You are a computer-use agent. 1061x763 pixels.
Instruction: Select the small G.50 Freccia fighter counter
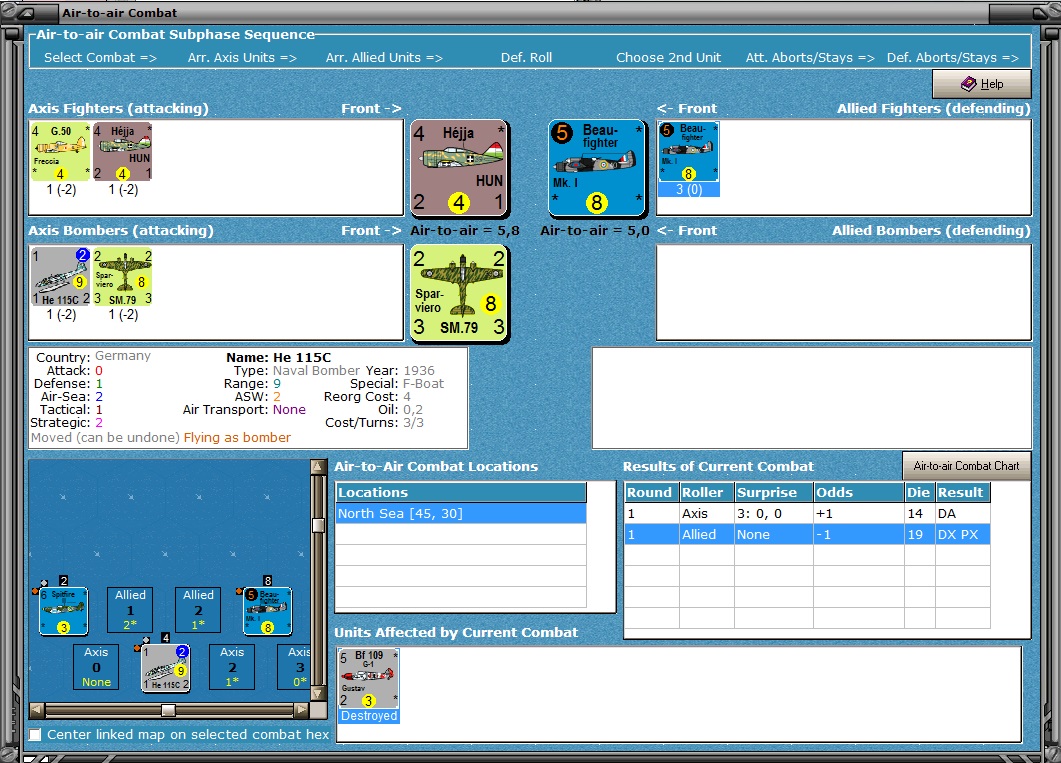click(x=60, y=152)
